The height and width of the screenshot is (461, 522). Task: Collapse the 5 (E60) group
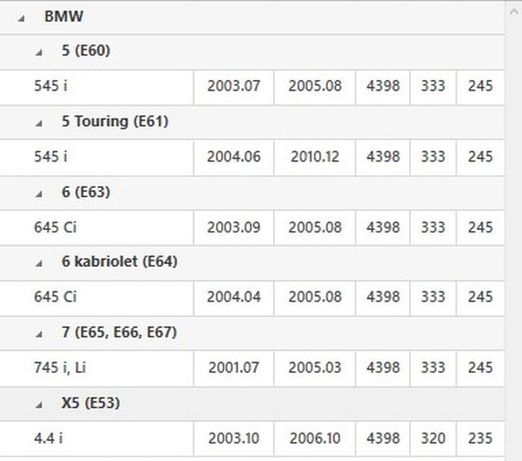point(39,52)
